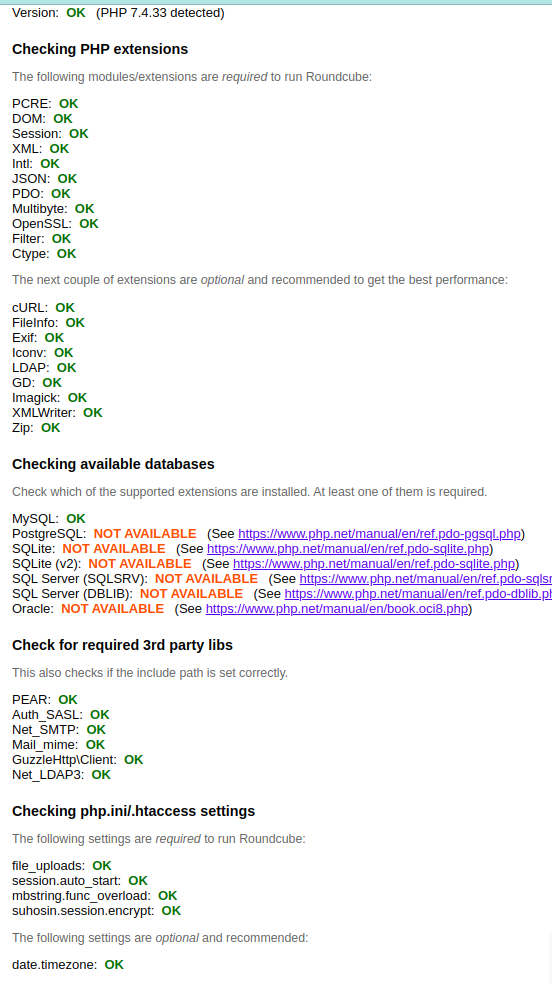Click the PHP 7.4.33 detected text
The width and height of the screenshot is (552, 984).
pos(160,13)
